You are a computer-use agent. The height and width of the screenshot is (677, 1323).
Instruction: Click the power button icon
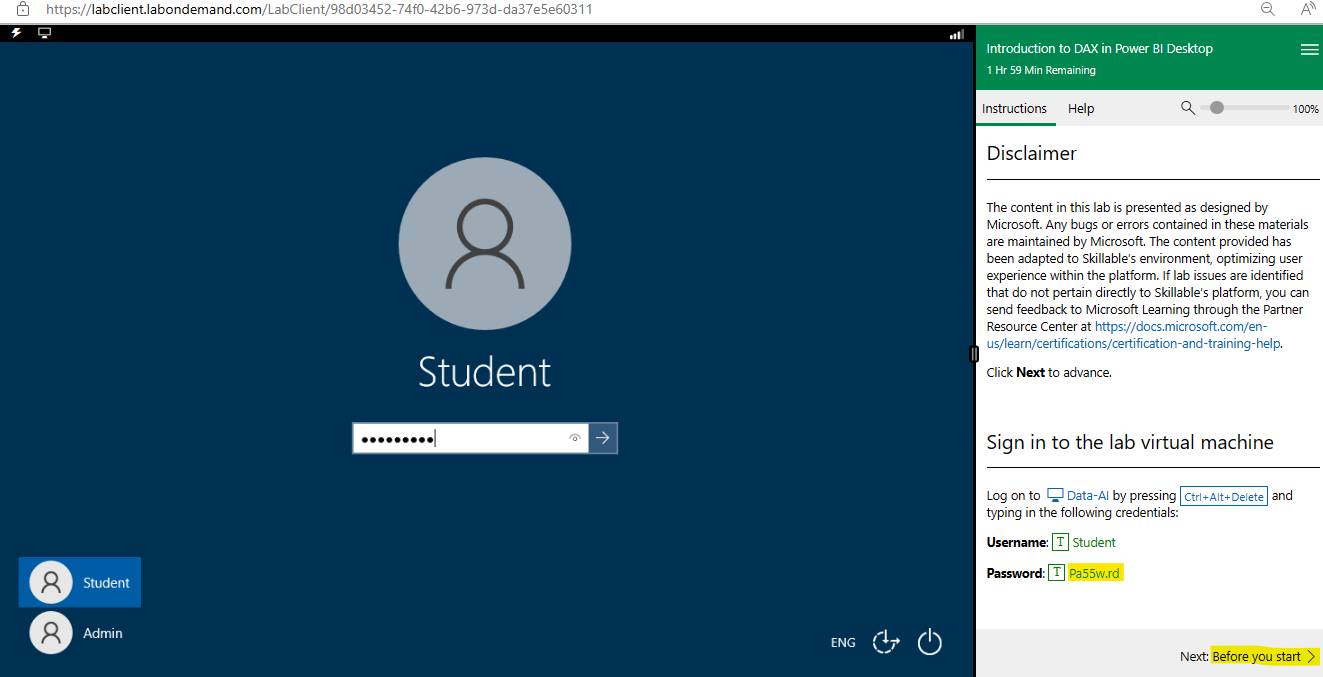[x=930, y=642]
